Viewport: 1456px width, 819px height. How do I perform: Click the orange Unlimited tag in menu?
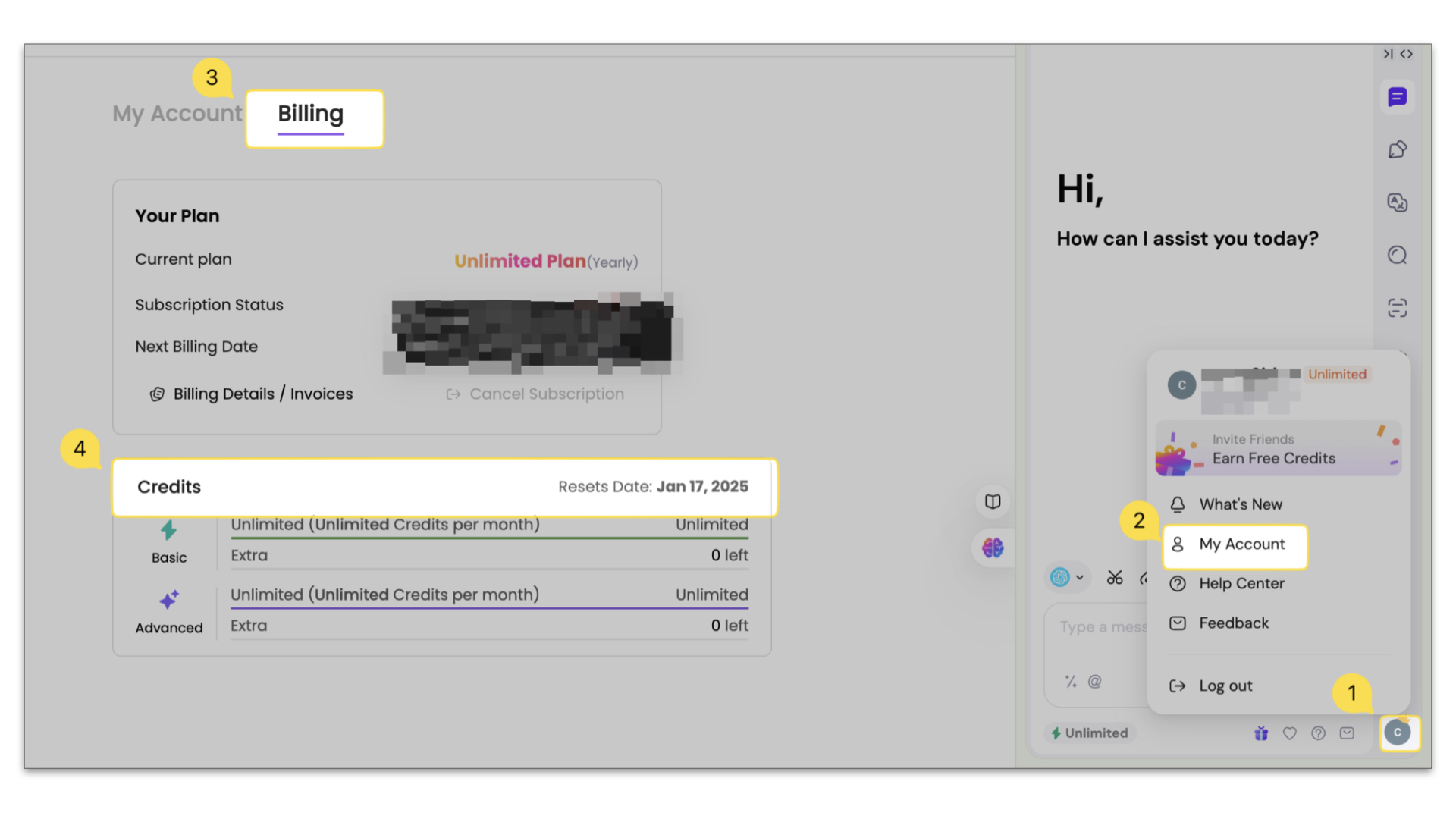pos(1337,375)
